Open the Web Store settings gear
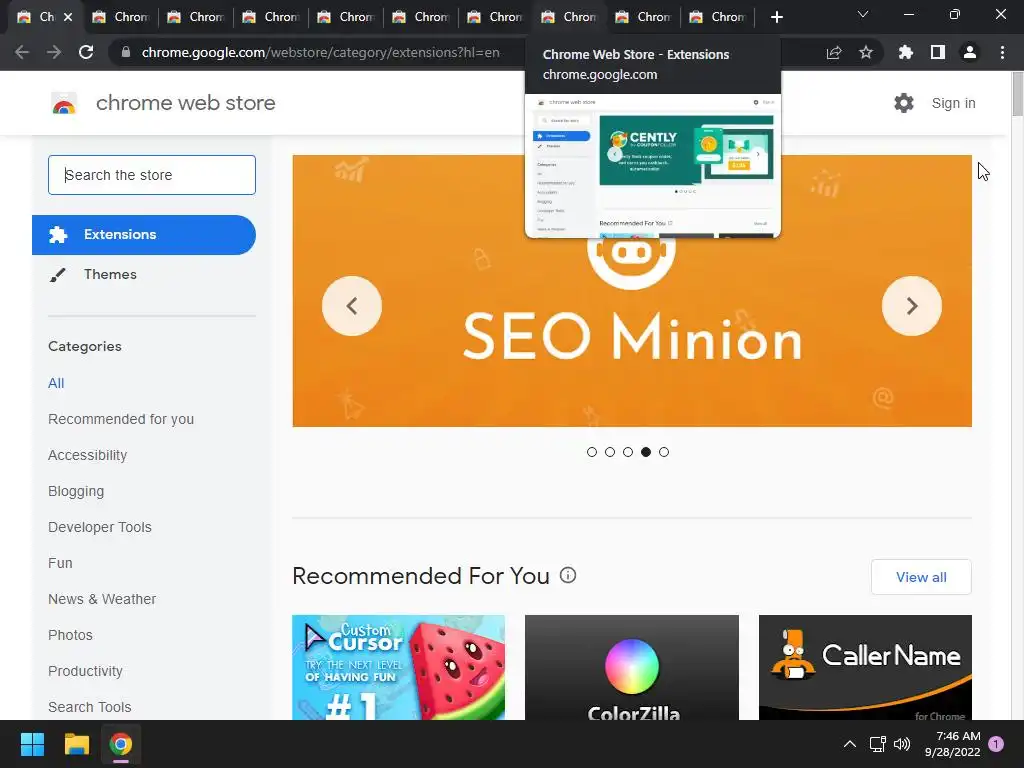1024x768 pixels. click(x=903, y=103)
